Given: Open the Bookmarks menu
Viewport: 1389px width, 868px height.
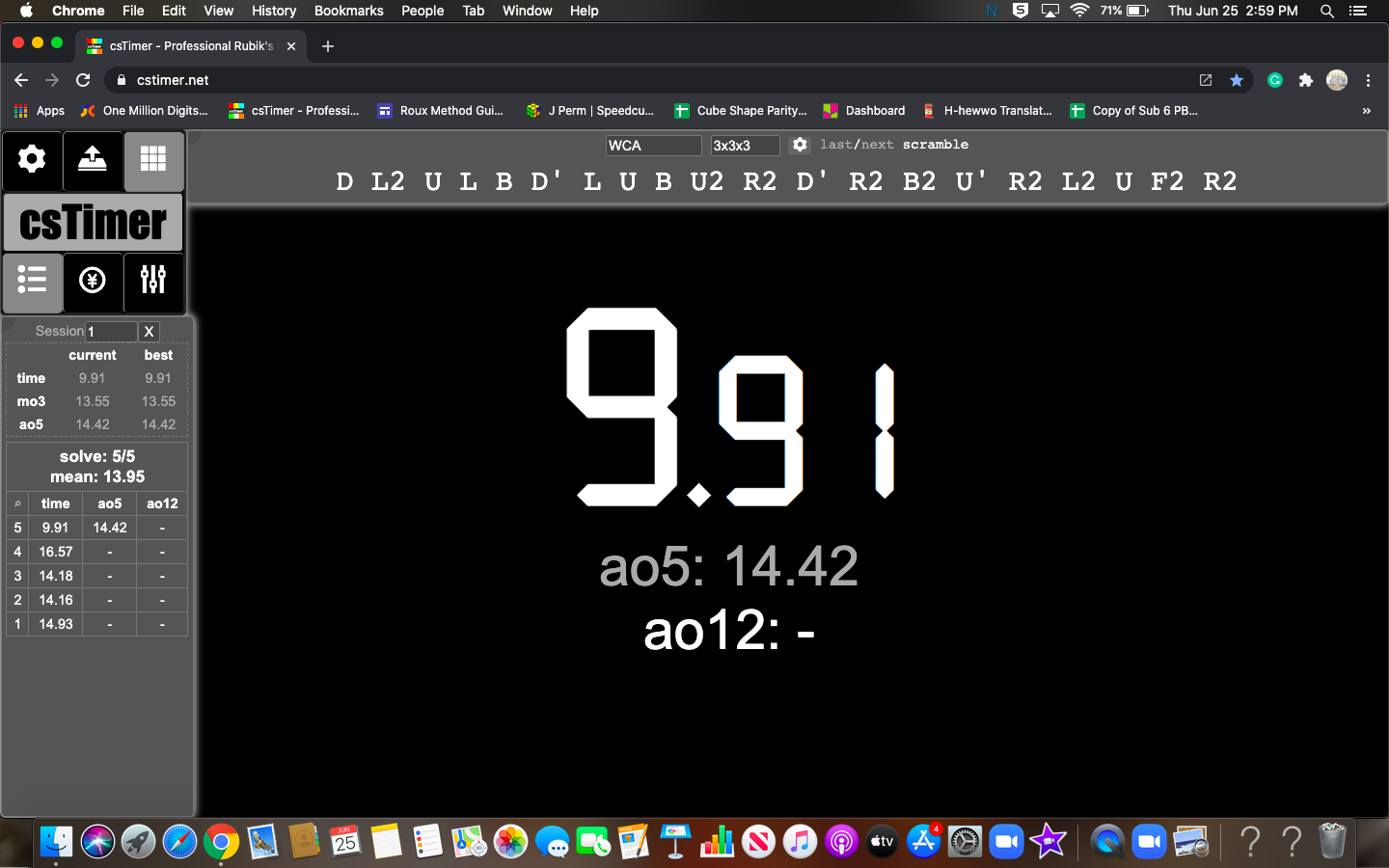Looking at the screenshot, I should tap(348, 11).
